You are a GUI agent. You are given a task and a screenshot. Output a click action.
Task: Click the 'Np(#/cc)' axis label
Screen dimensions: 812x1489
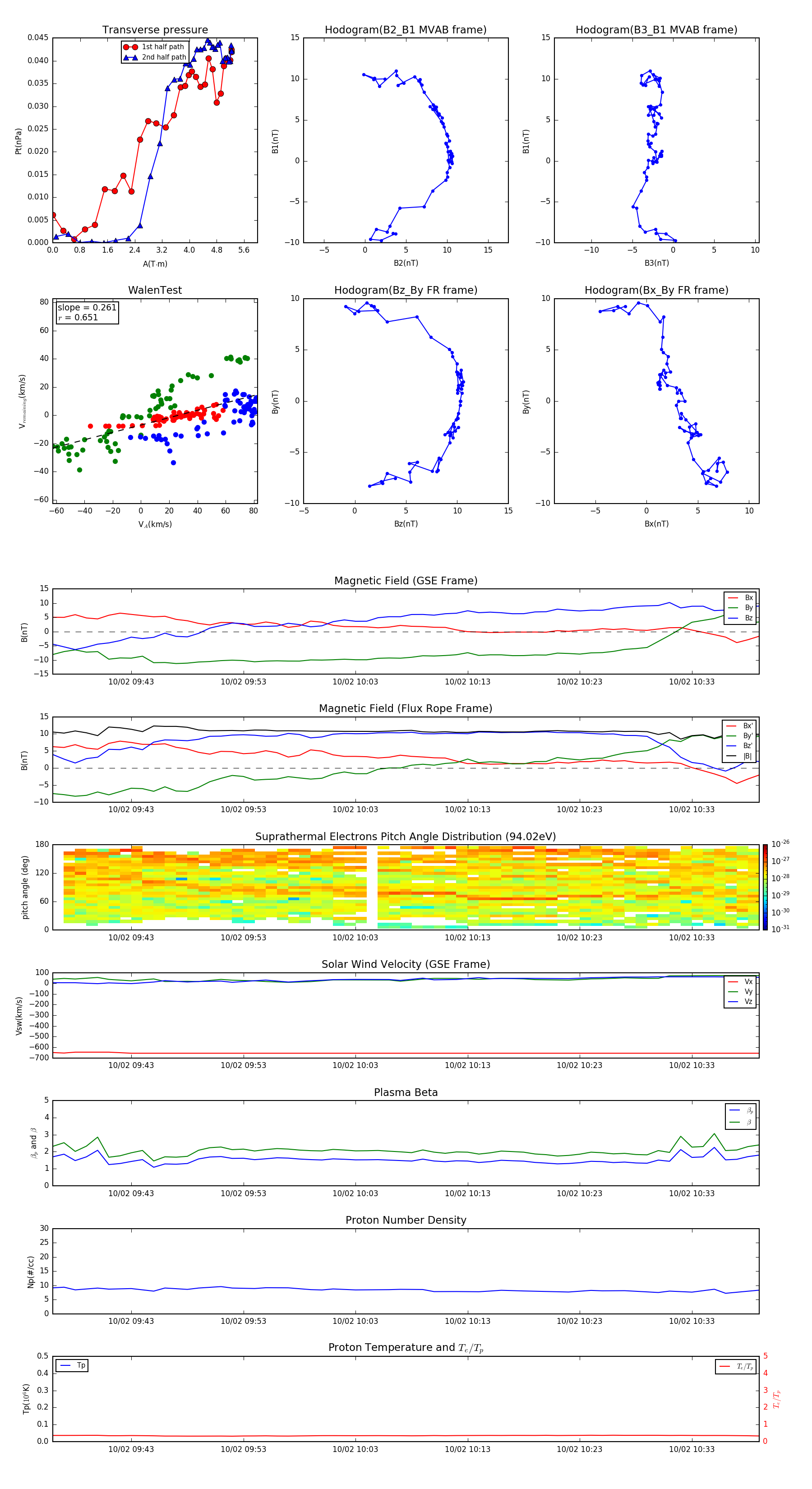click(31, 1272)
